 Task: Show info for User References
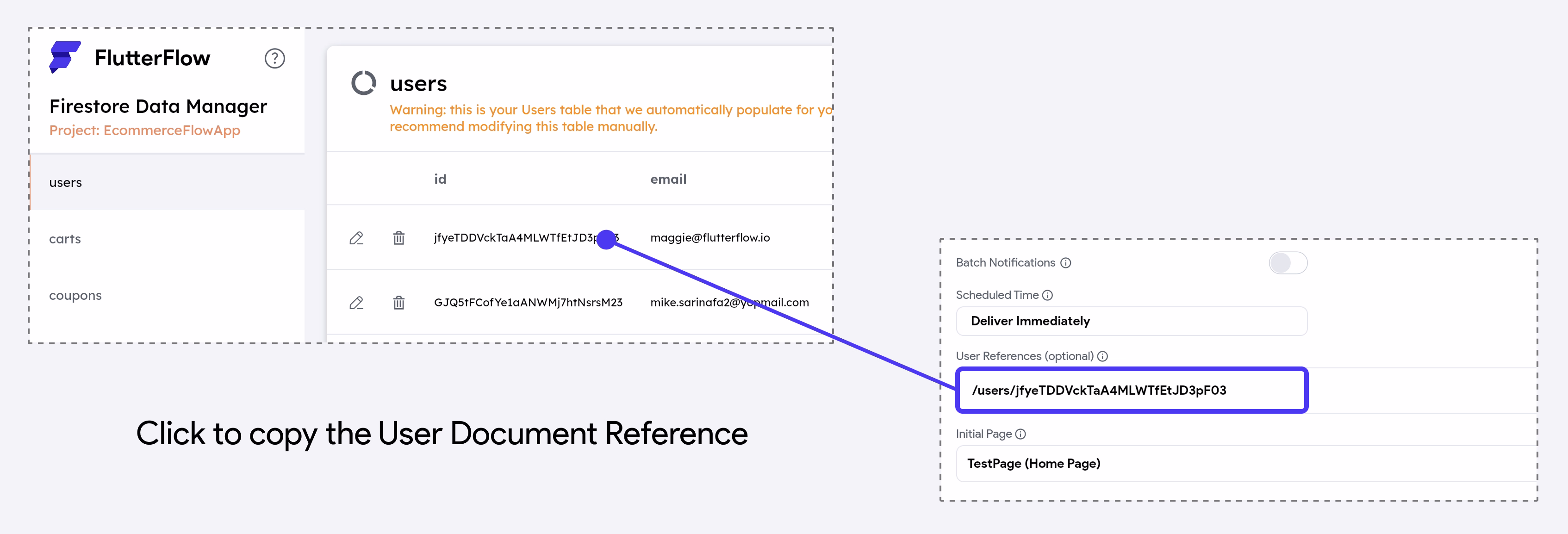click(x=1102, y=356)
